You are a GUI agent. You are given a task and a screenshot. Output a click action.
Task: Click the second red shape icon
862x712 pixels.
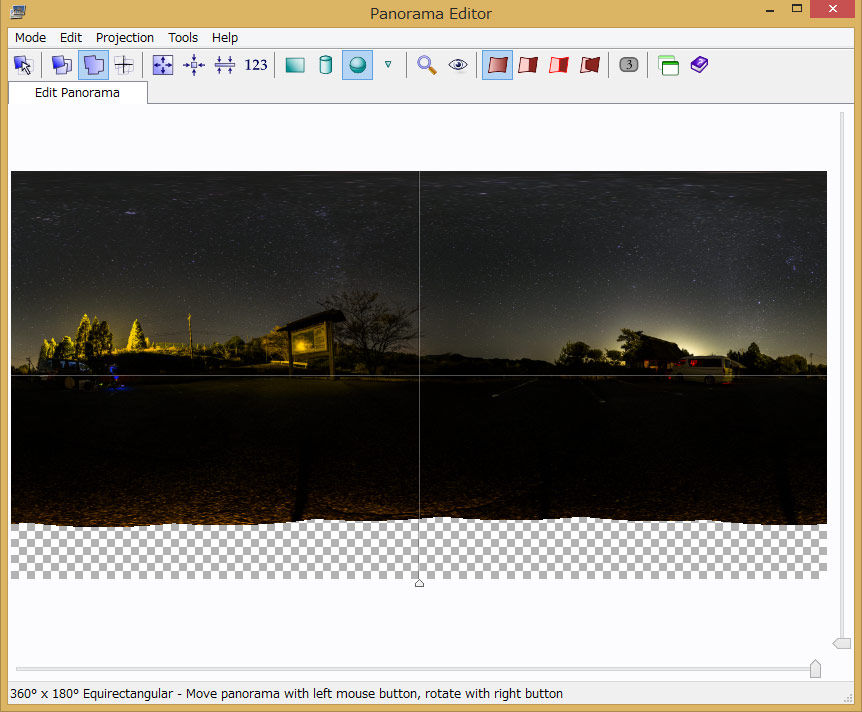(528, 65)
